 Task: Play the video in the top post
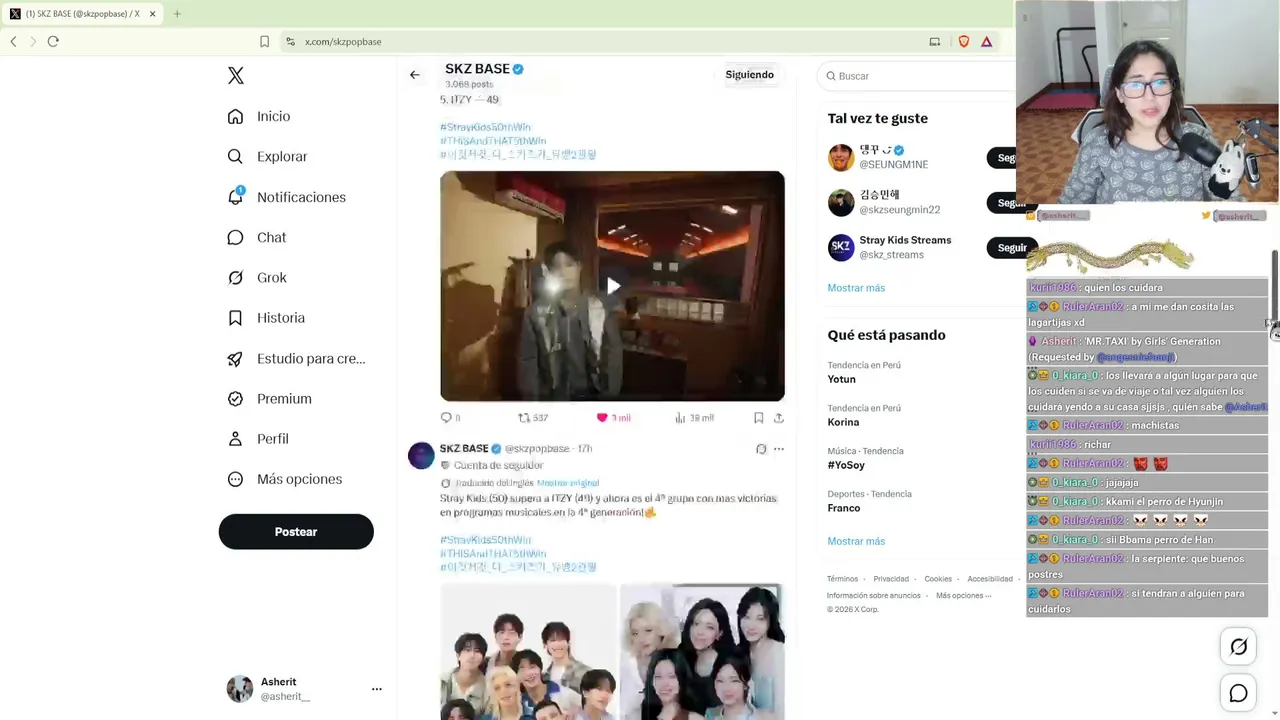pos(613,286)
